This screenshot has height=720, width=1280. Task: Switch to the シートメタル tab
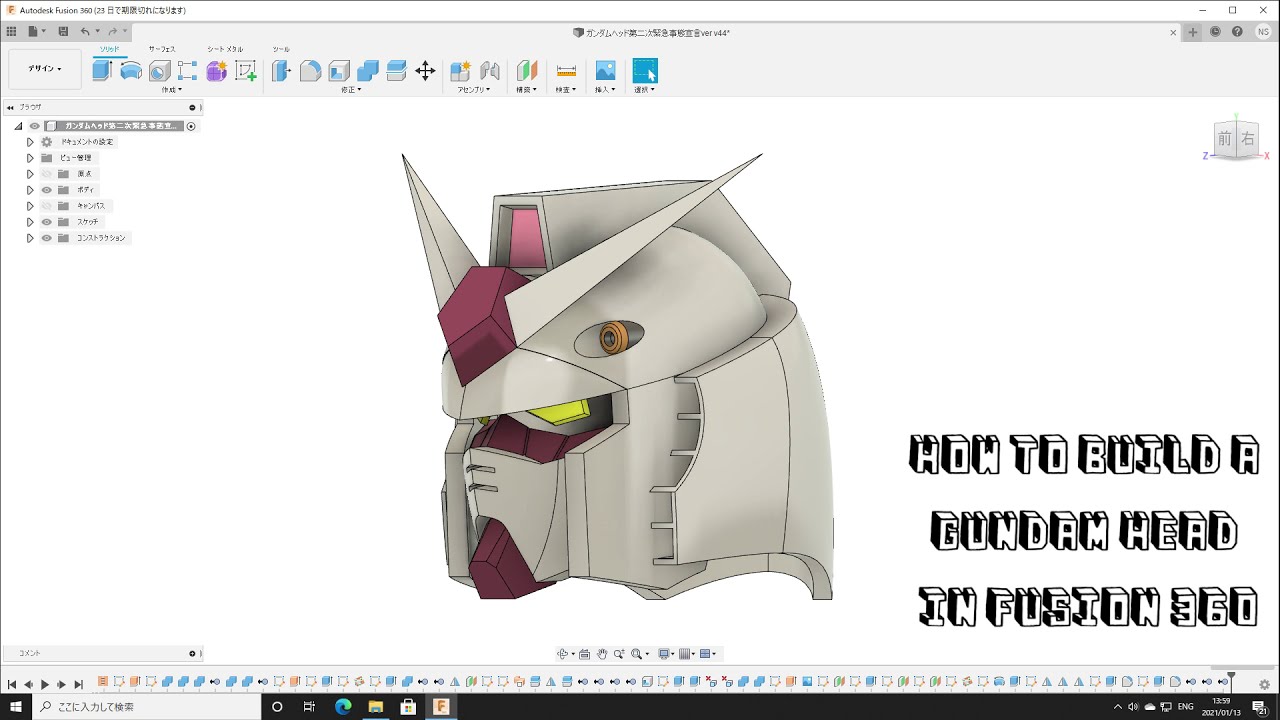point(225,49)
